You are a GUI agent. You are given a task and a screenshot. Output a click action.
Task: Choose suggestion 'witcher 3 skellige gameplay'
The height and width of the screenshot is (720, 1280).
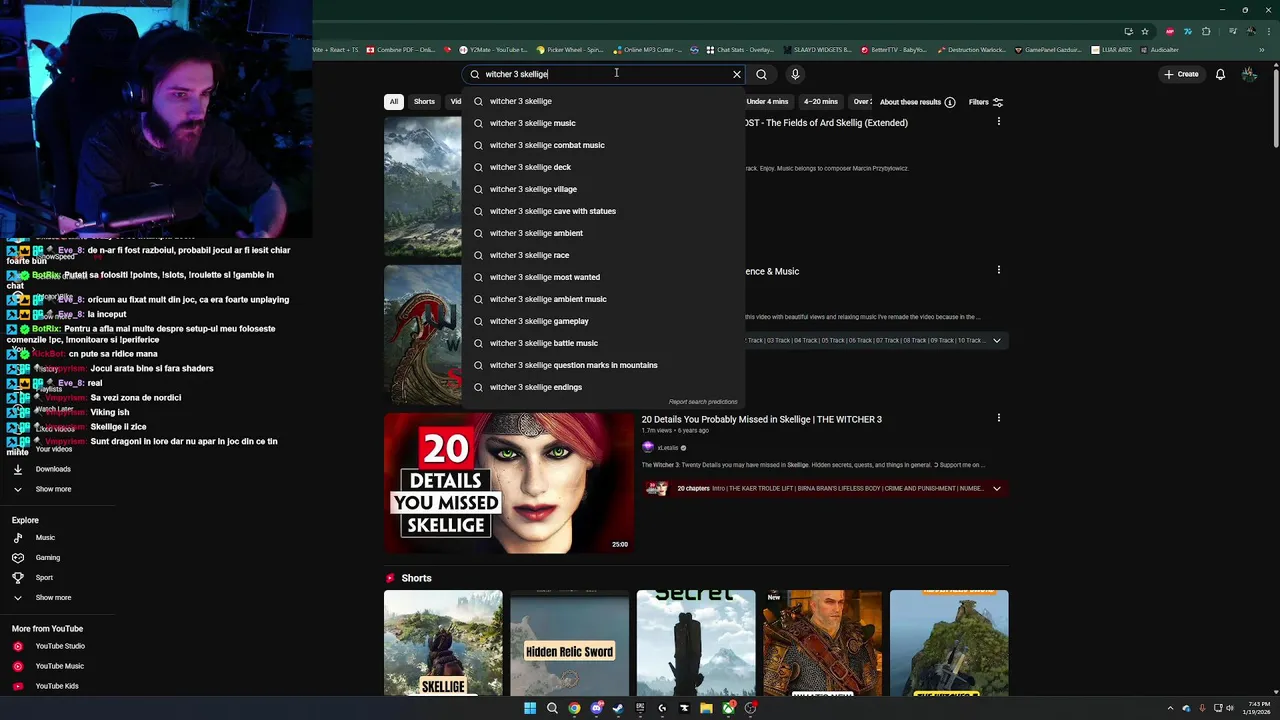(603, 321)
